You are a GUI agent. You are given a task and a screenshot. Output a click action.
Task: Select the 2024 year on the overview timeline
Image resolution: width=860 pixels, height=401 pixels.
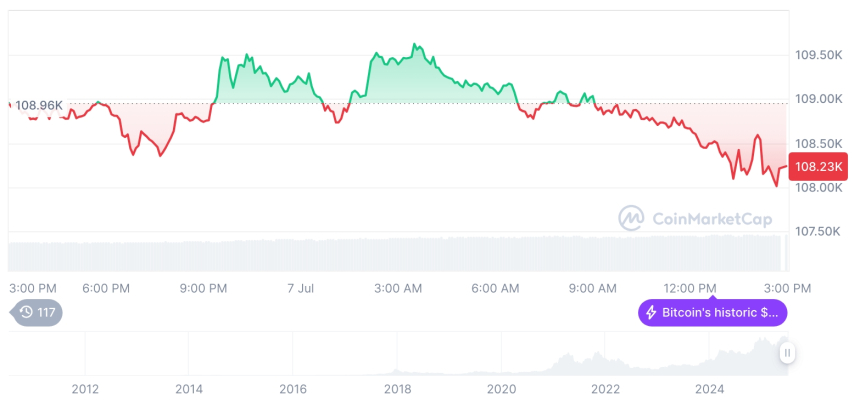pos(709,389)
